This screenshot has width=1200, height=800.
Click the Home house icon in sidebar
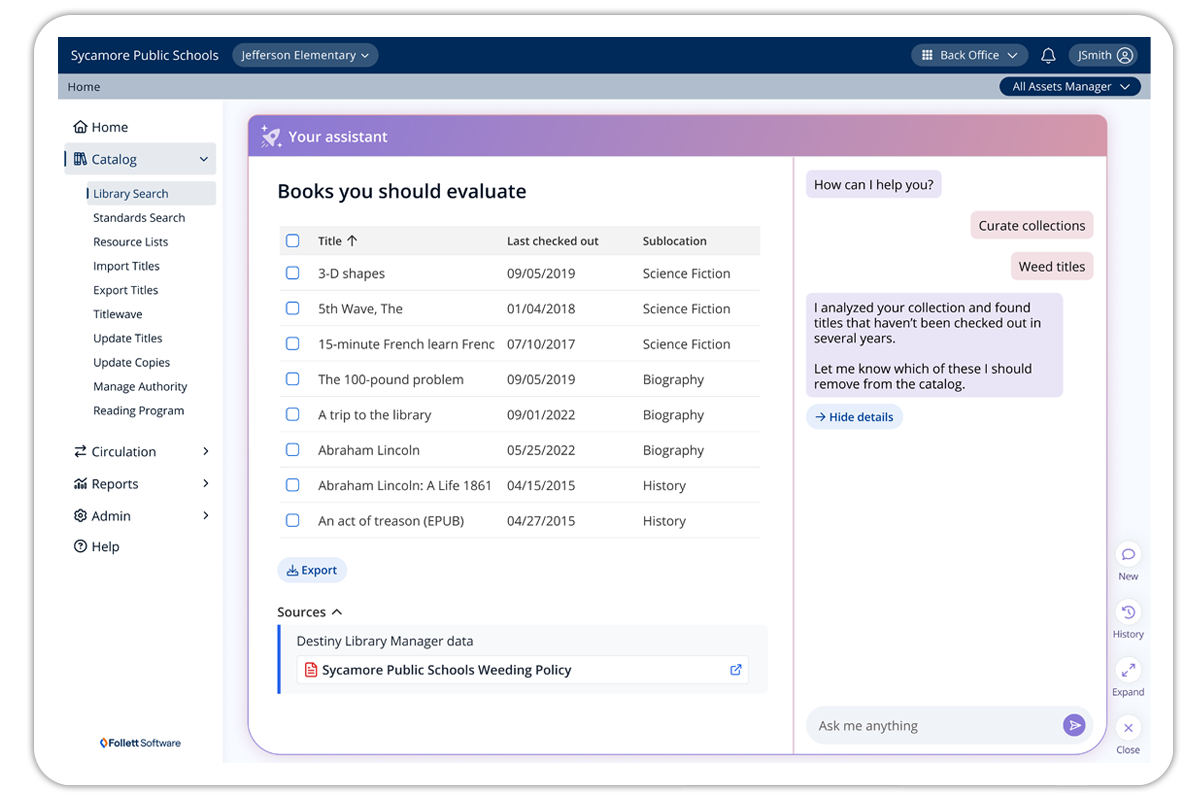(80, 127)
